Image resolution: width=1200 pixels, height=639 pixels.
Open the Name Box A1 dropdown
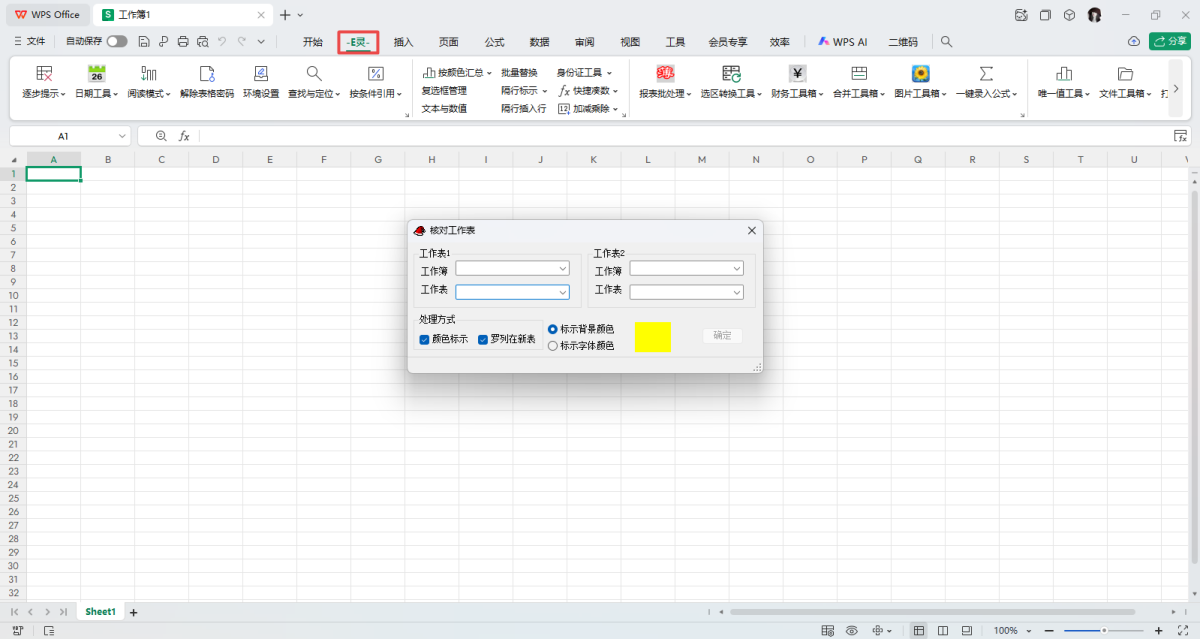123,136
